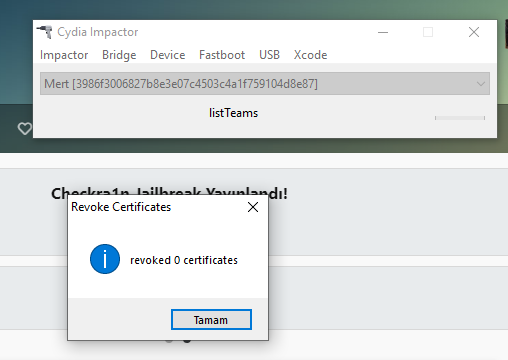Click the Cydia Impactor drill icon

pos(45,32)
